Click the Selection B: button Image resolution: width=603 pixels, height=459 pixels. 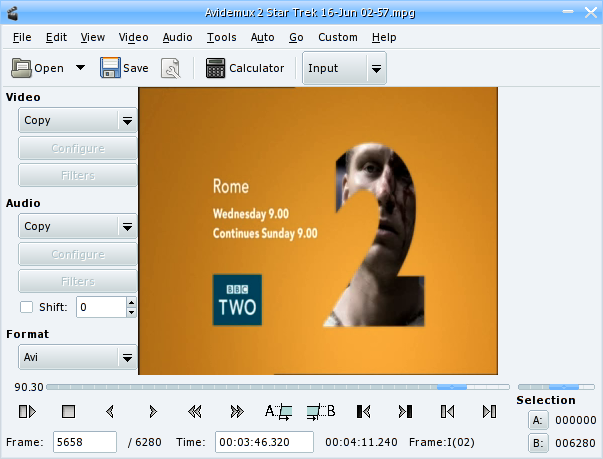pos(538,444)
